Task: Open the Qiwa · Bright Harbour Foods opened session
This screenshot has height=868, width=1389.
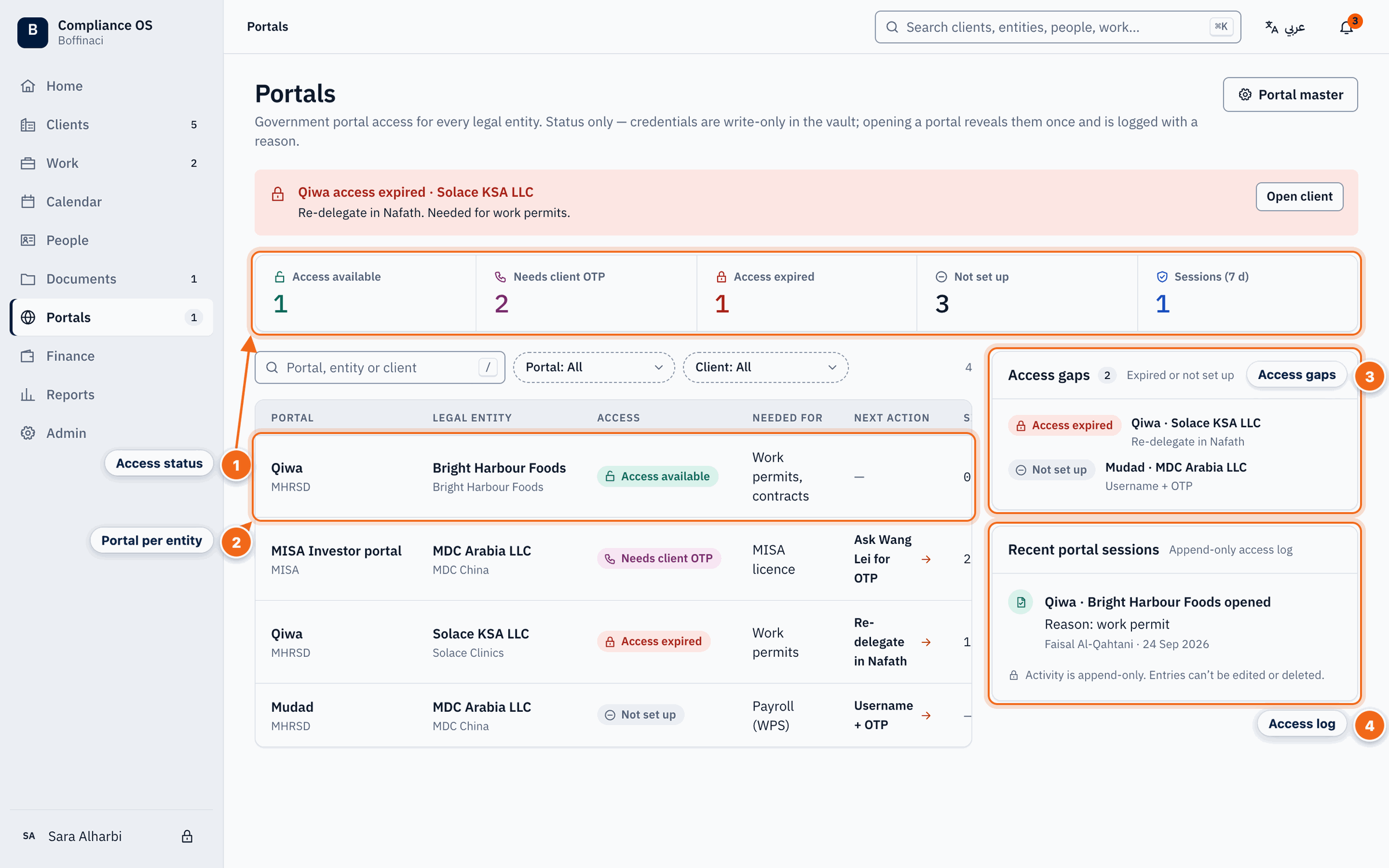Action: coord(1175,622)
